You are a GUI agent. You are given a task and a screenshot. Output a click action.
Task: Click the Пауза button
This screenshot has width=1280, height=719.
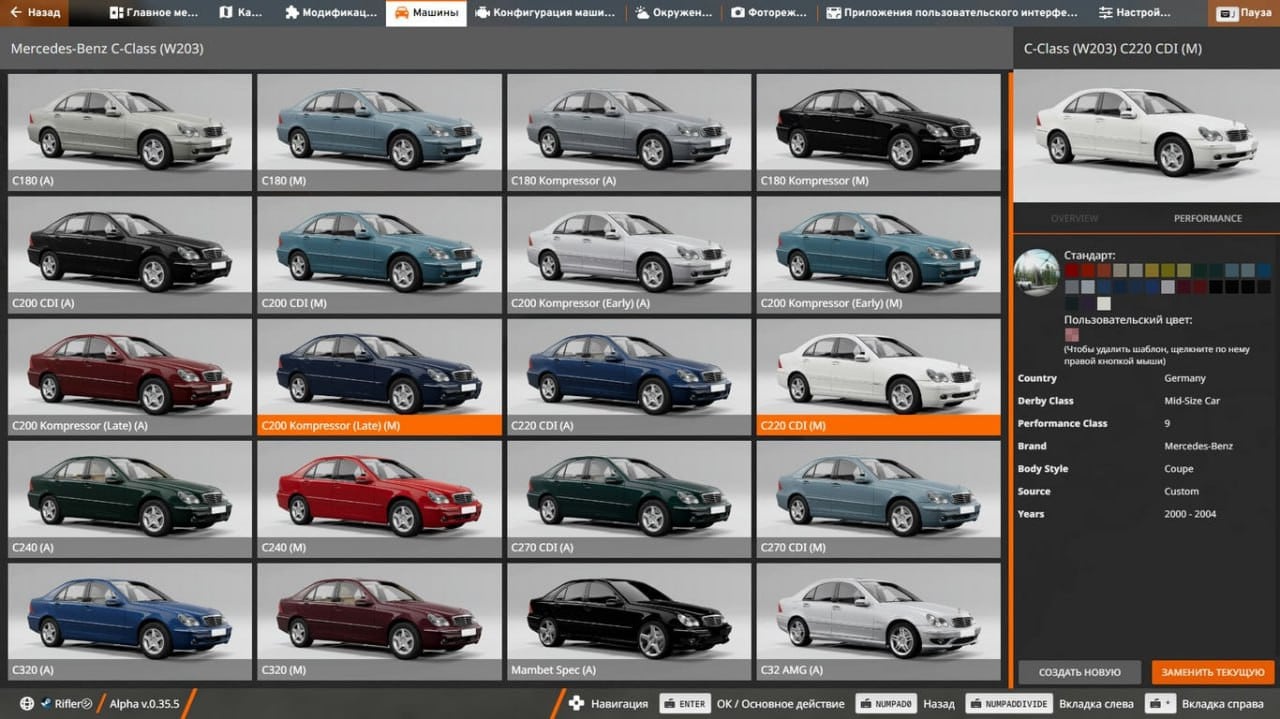pyautogui.click(x=1242, y=13)
